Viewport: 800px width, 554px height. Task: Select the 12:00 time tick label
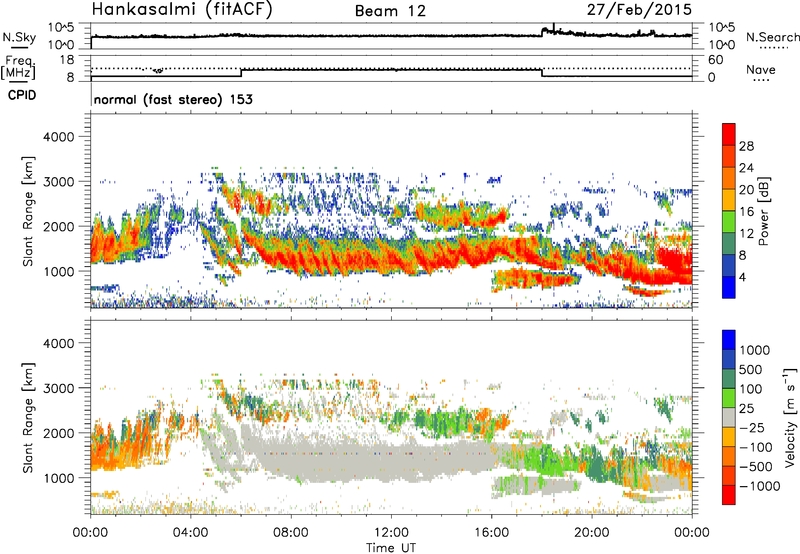tap(391, 533)
